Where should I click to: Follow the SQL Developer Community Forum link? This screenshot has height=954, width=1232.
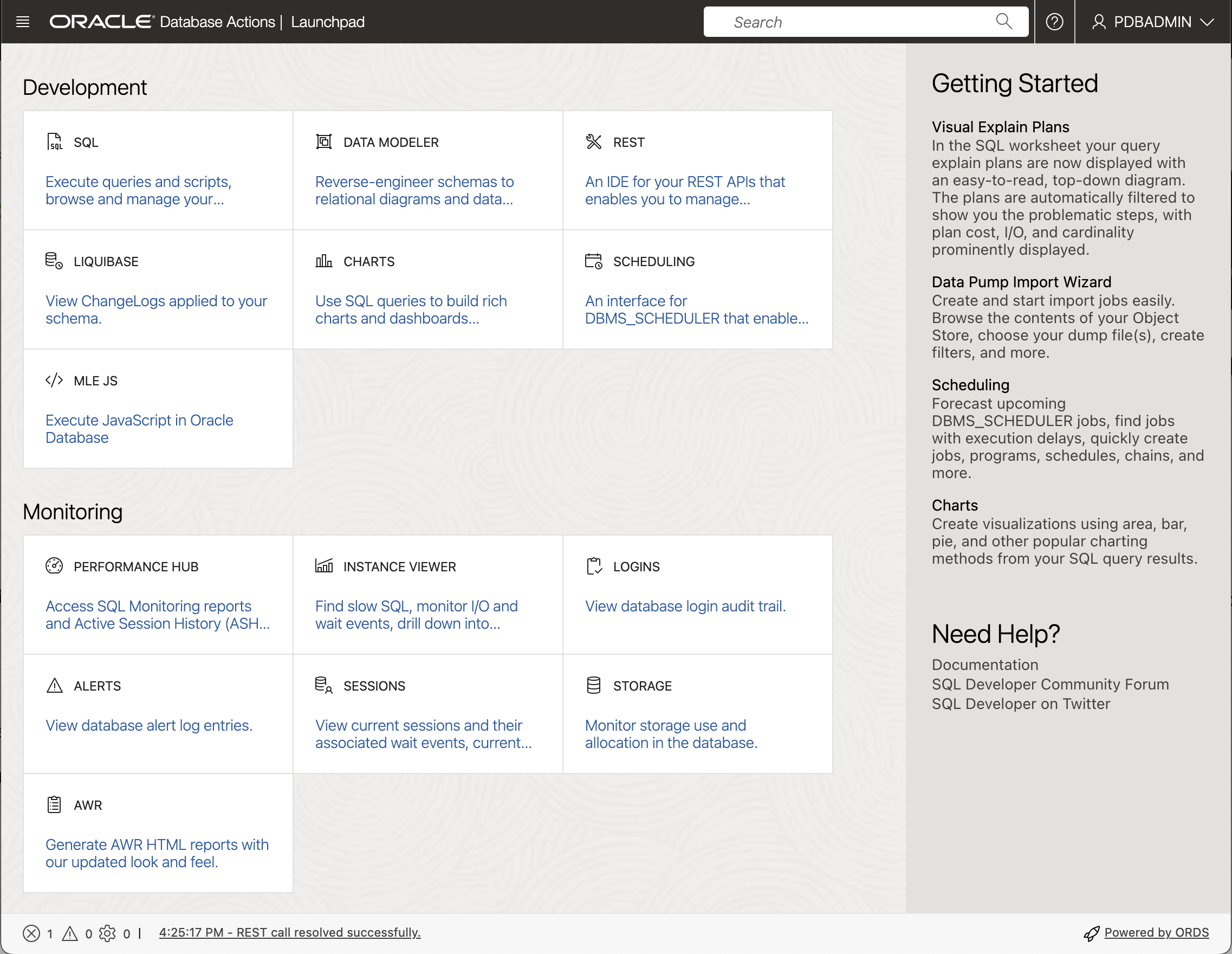1050,684
